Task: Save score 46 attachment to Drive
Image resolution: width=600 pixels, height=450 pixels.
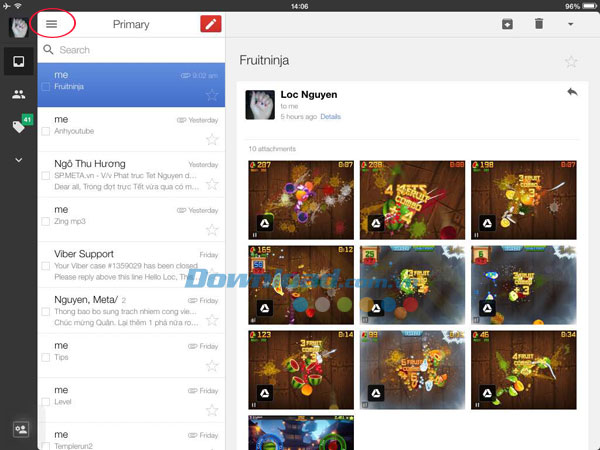Action: [488, 393]
